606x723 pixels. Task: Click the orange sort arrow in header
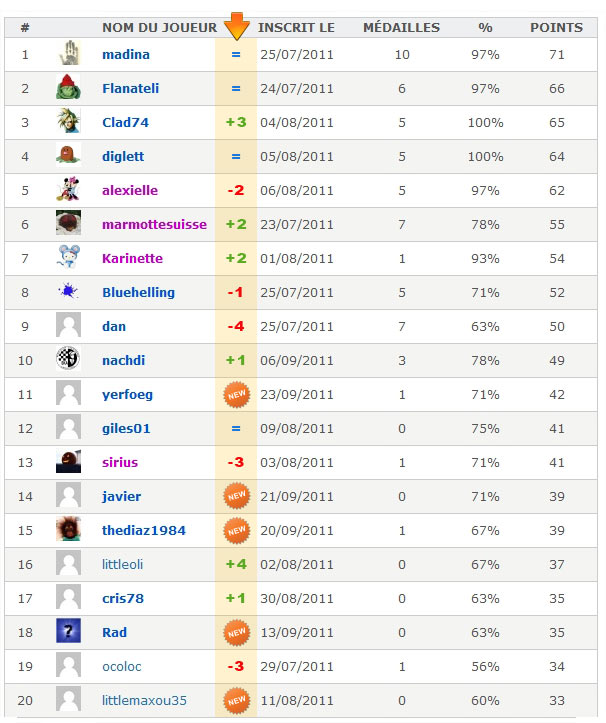(x=237, y=26)
